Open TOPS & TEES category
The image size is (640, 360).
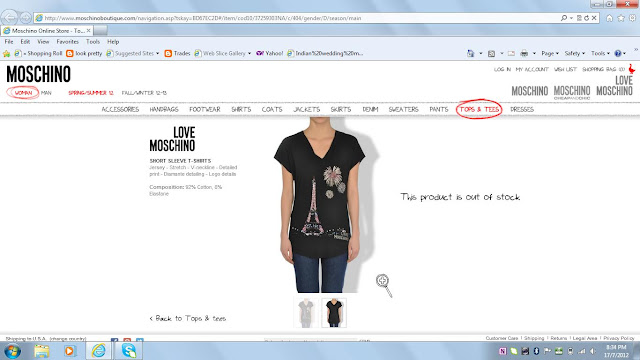pos(479,109)
